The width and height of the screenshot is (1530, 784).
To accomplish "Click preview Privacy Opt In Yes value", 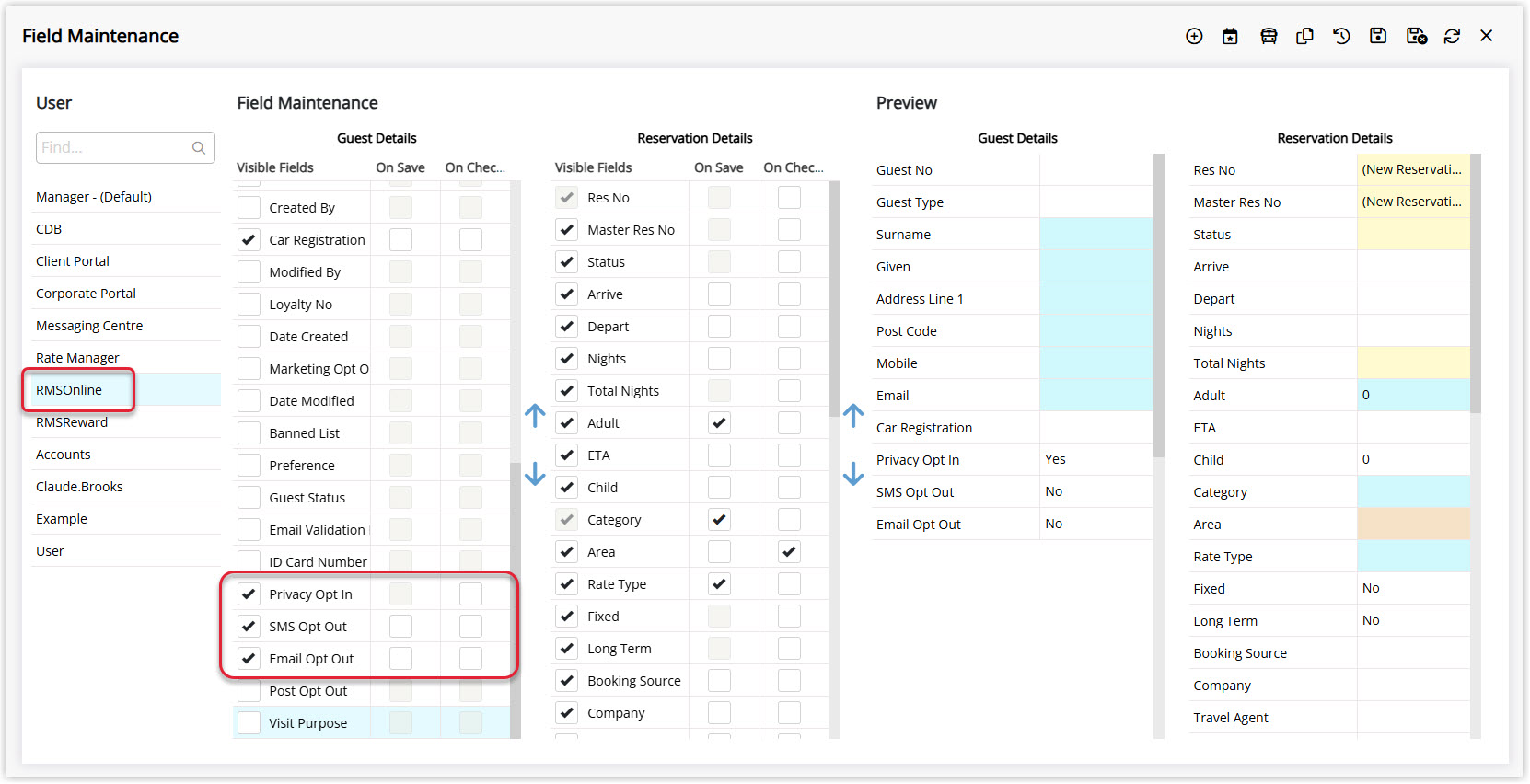I will pos(1095,460).
